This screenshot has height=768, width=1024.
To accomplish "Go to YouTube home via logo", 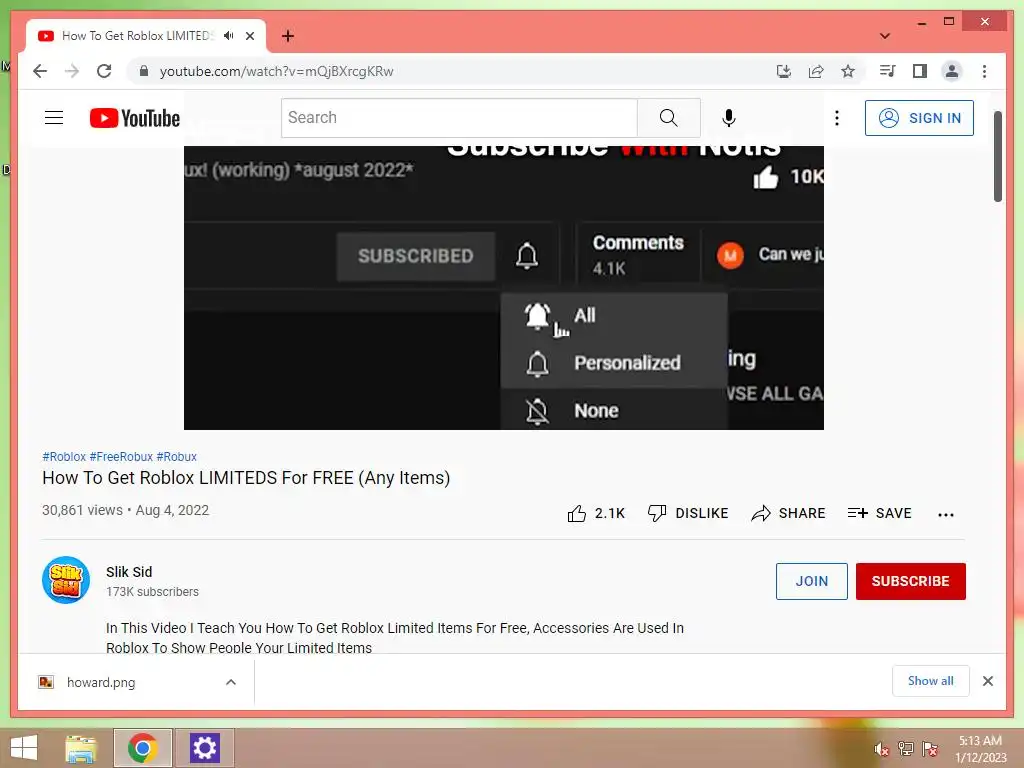I will [135, 118].
